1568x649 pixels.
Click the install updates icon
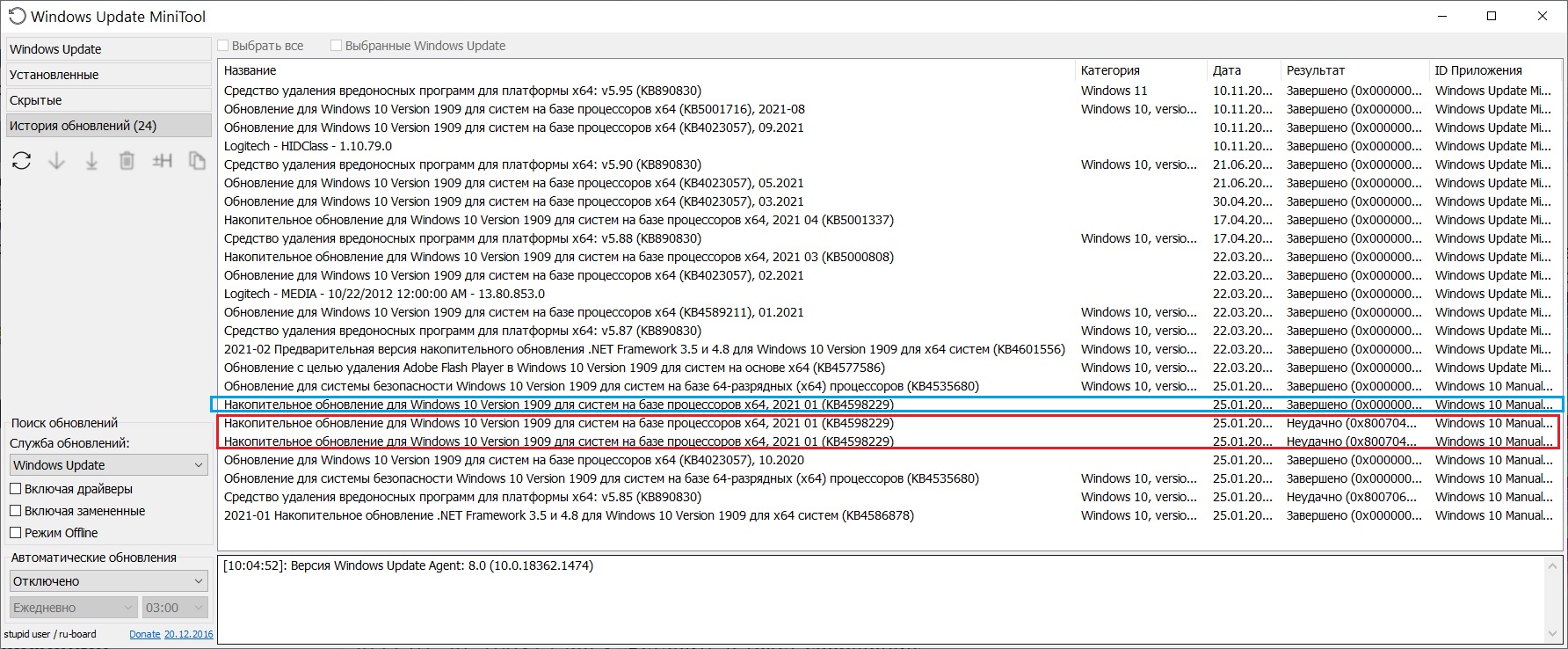[91, 161]
